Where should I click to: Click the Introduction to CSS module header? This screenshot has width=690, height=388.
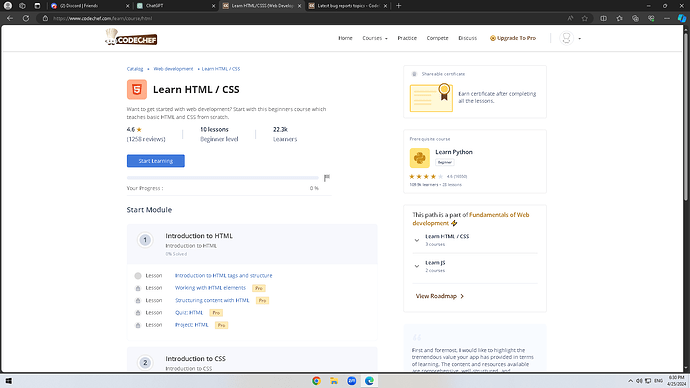pos(252,360)
